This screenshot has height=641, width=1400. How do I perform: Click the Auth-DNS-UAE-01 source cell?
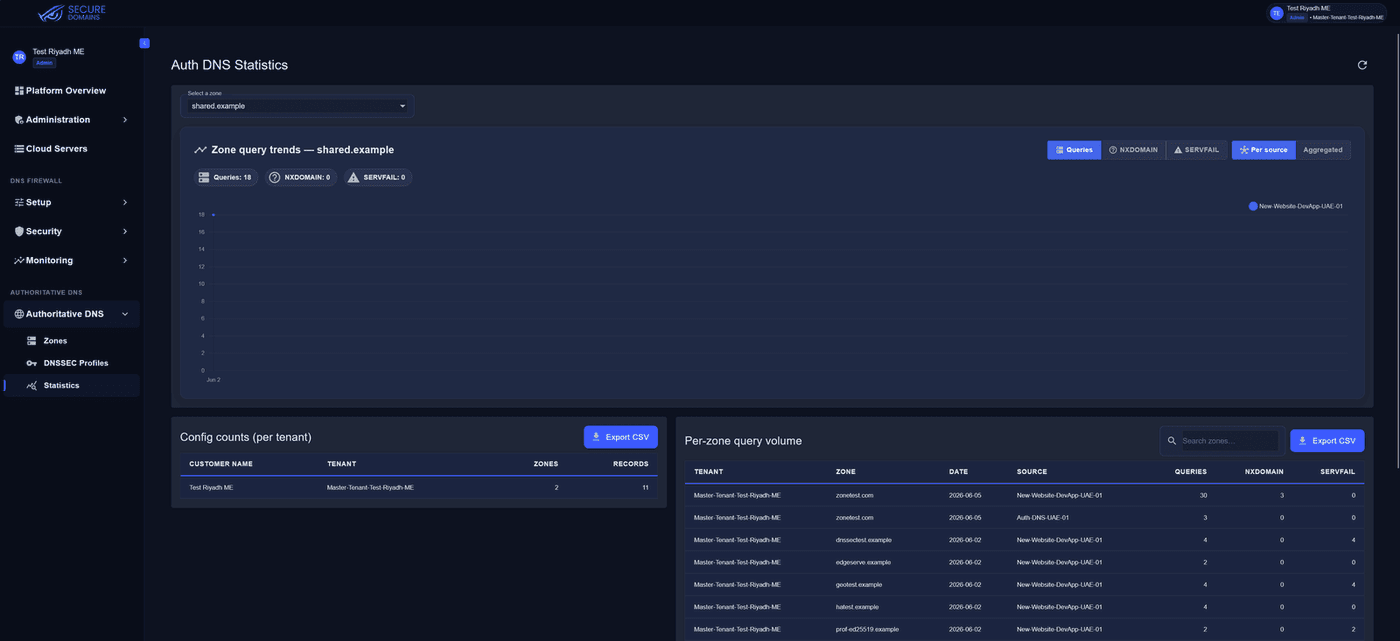pyautogui.click(x=1043, y=518)
